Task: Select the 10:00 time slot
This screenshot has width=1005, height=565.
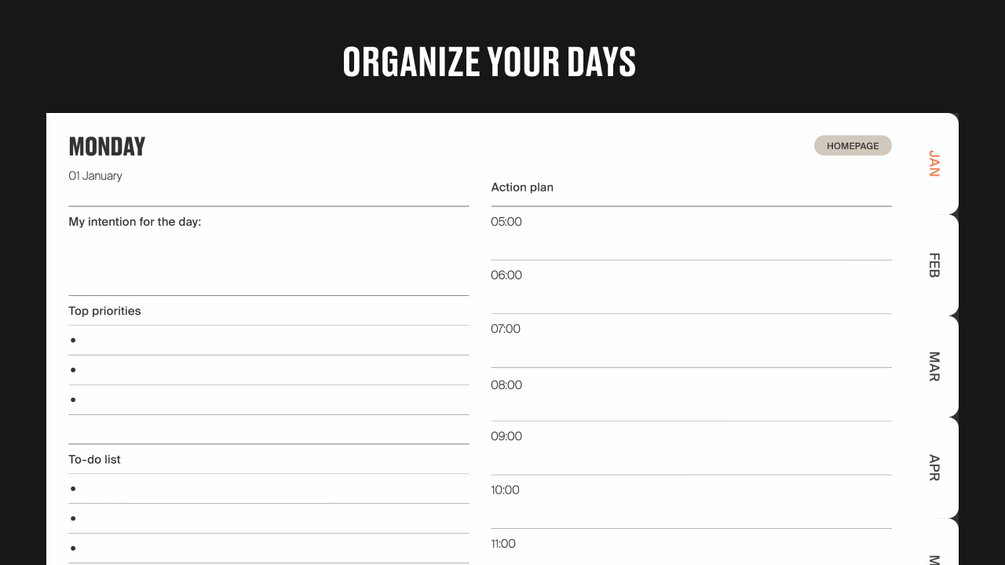Action: click(x=690, y=502)
